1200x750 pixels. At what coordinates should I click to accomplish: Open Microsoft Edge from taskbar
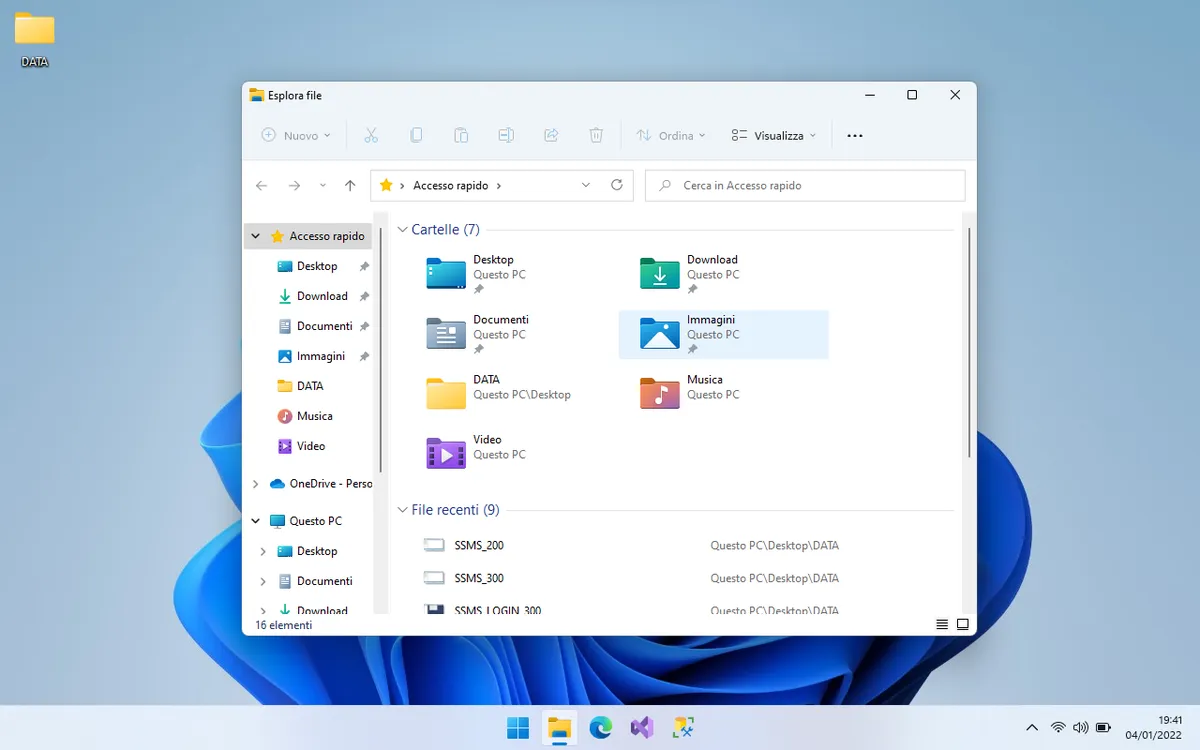tap(600, 727)
